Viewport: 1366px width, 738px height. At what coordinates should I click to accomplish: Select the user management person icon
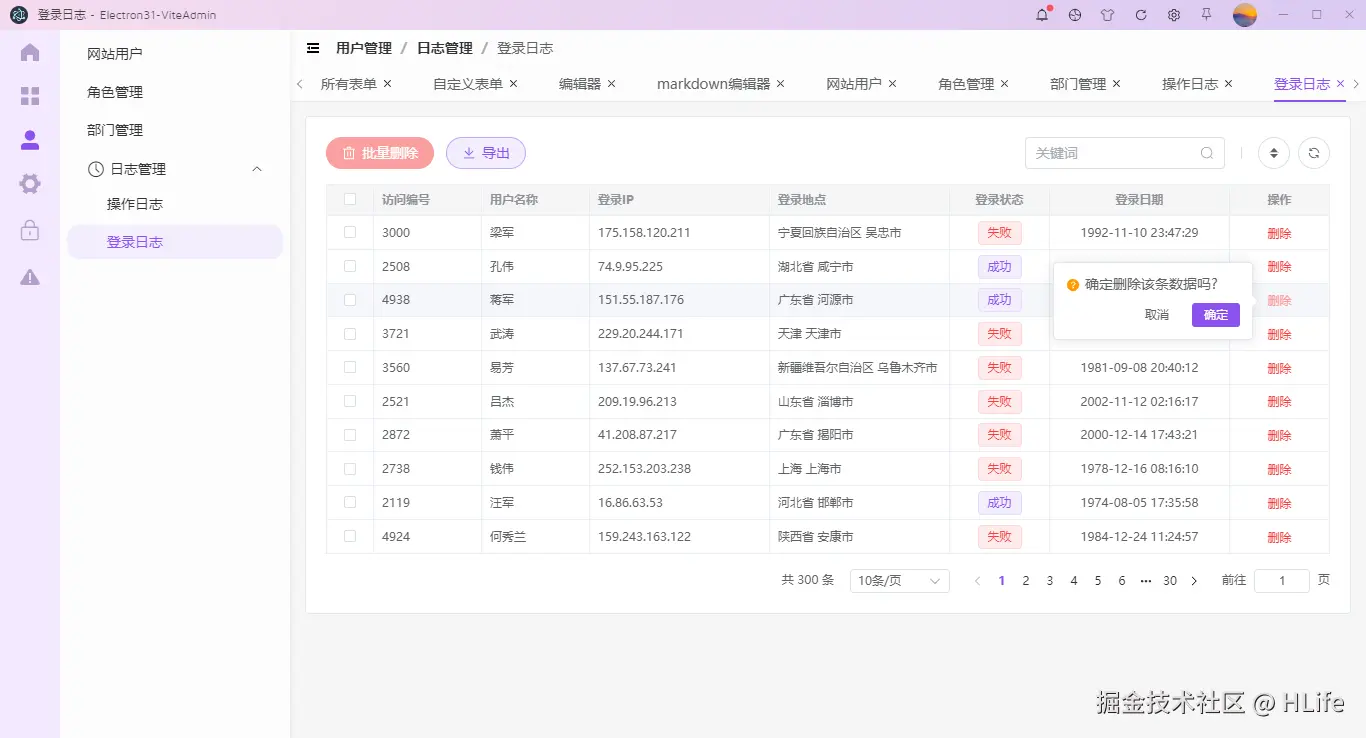coord(30,140)
